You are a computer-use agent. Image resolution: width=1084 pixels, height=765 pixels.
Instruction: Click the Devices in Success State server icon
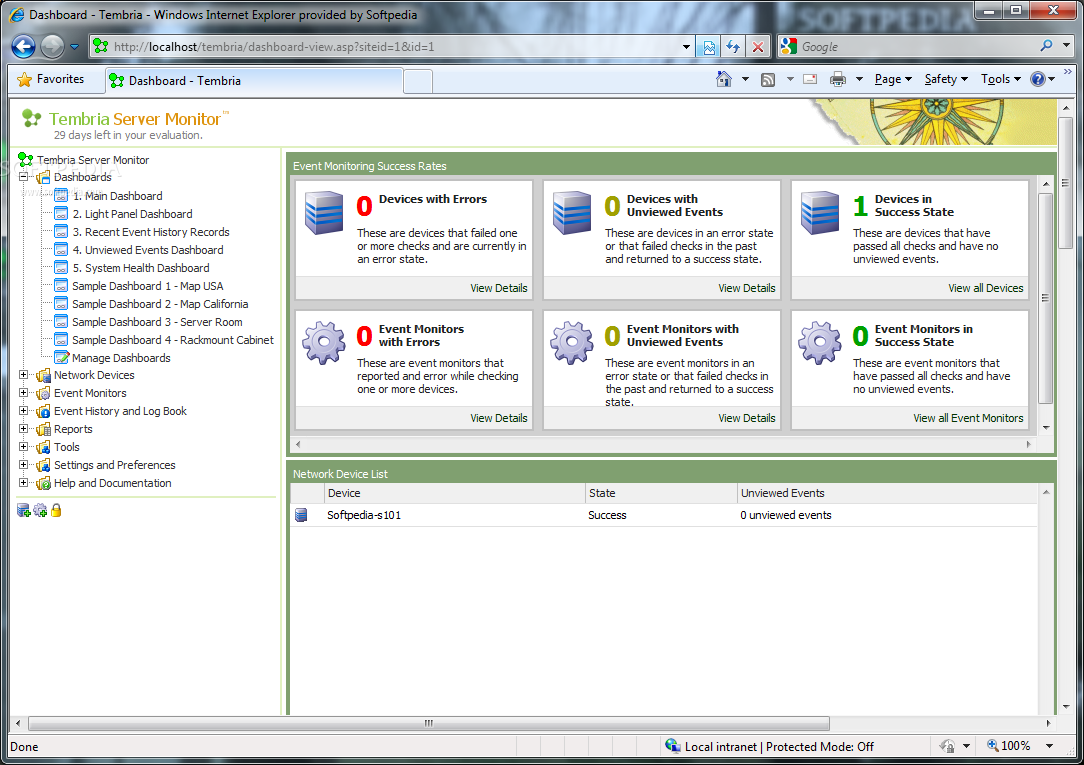[820, 212]
